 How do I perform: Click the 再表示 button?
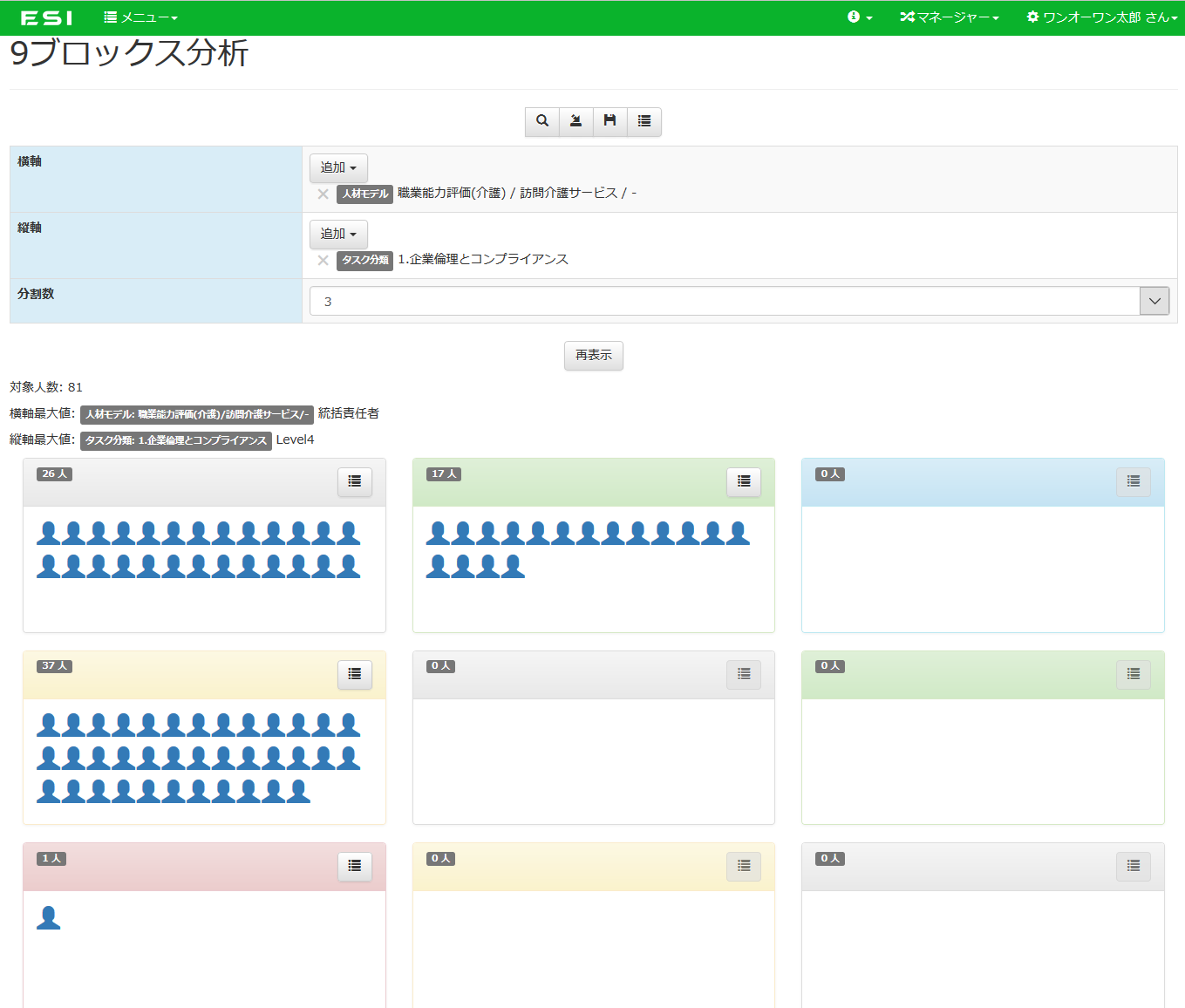pos(594,355)
